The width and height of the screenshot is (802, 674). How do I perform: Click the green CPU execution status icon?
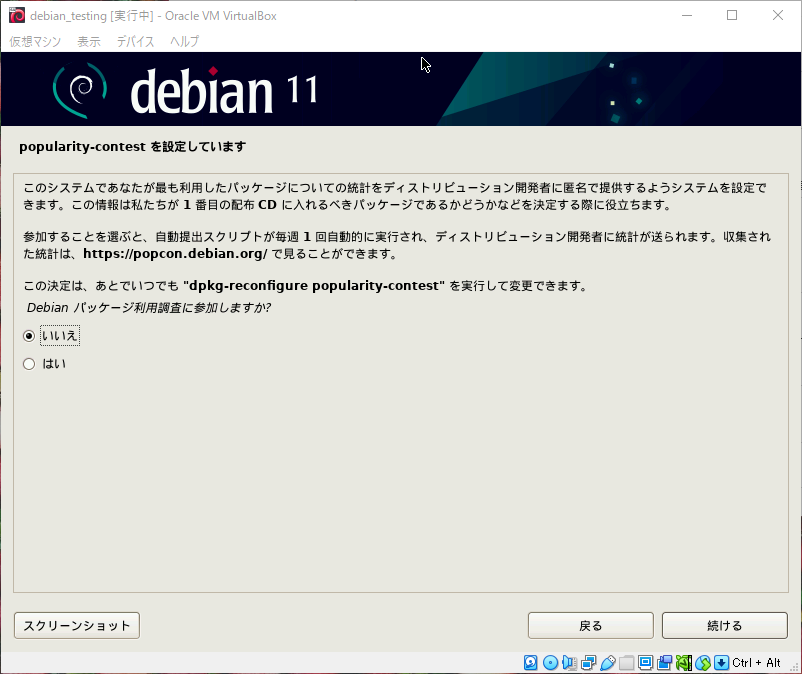684,663
